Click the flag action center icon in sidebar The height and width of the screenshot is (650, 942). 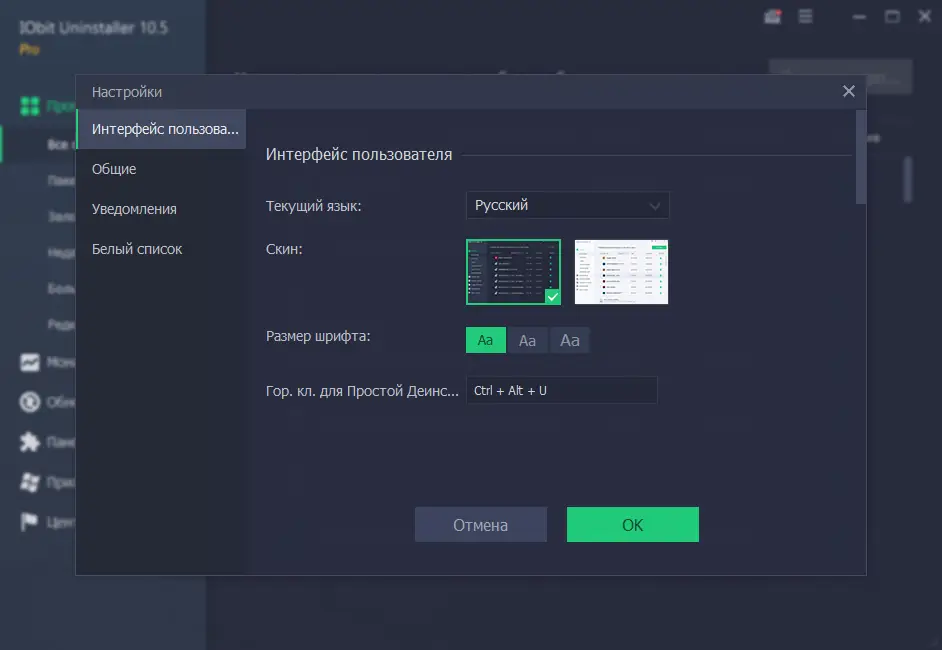pyautogui.click(x=29, y=522)
